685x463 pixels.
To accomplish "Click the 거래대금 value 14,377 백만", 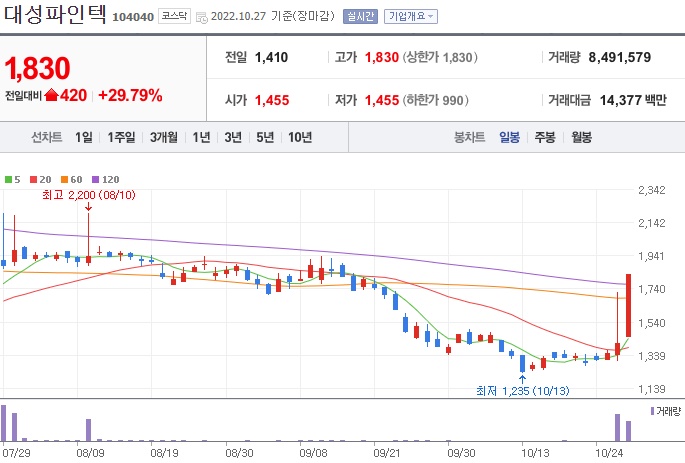I will coord(633,100).
